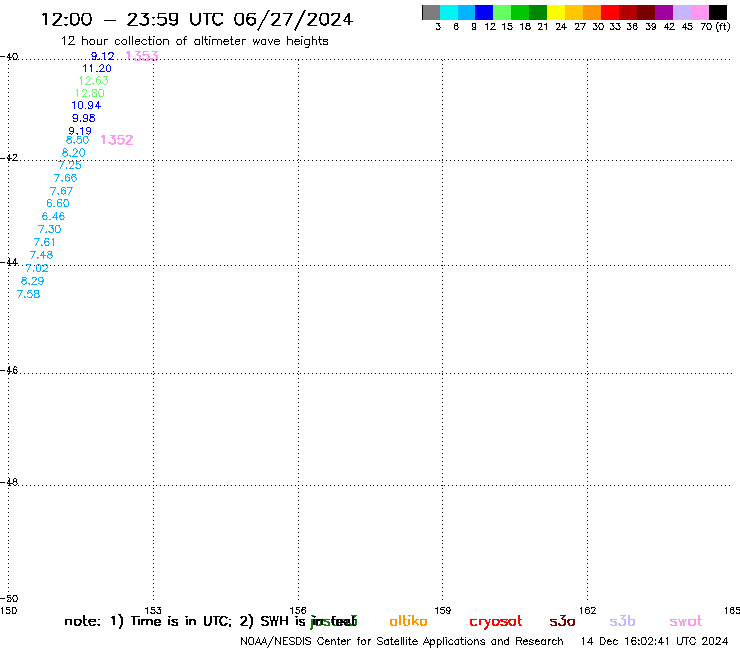Image resolution: width=740 pixels, height=650 pixels.
Task: Click the reading "8.50"
Action: coord(77,140)
